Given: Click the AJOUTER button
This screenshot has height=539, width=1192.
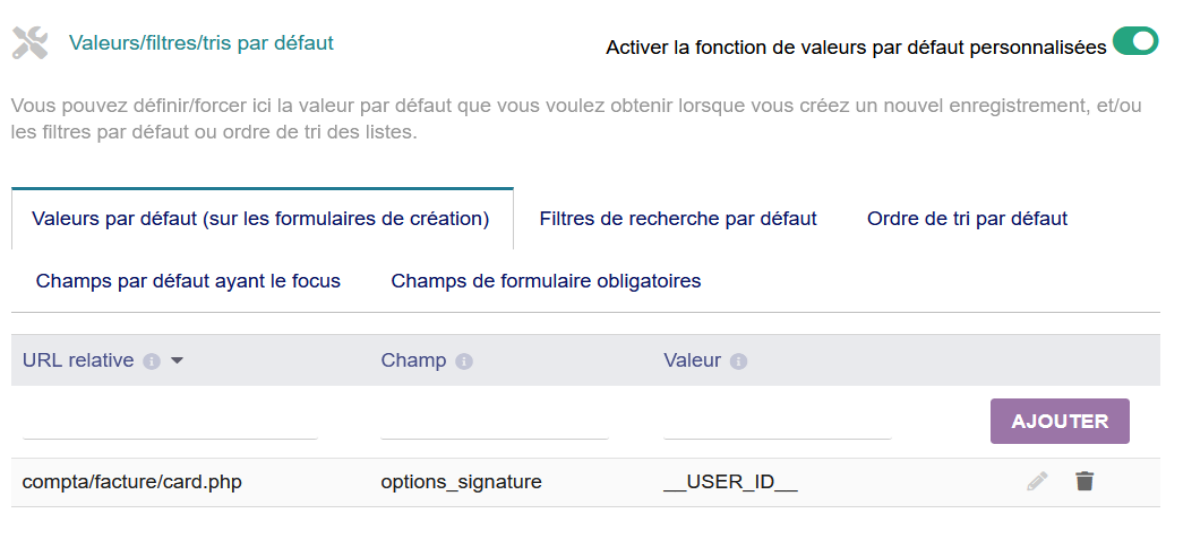Looking at the screenshot, I should point(1060,421).
